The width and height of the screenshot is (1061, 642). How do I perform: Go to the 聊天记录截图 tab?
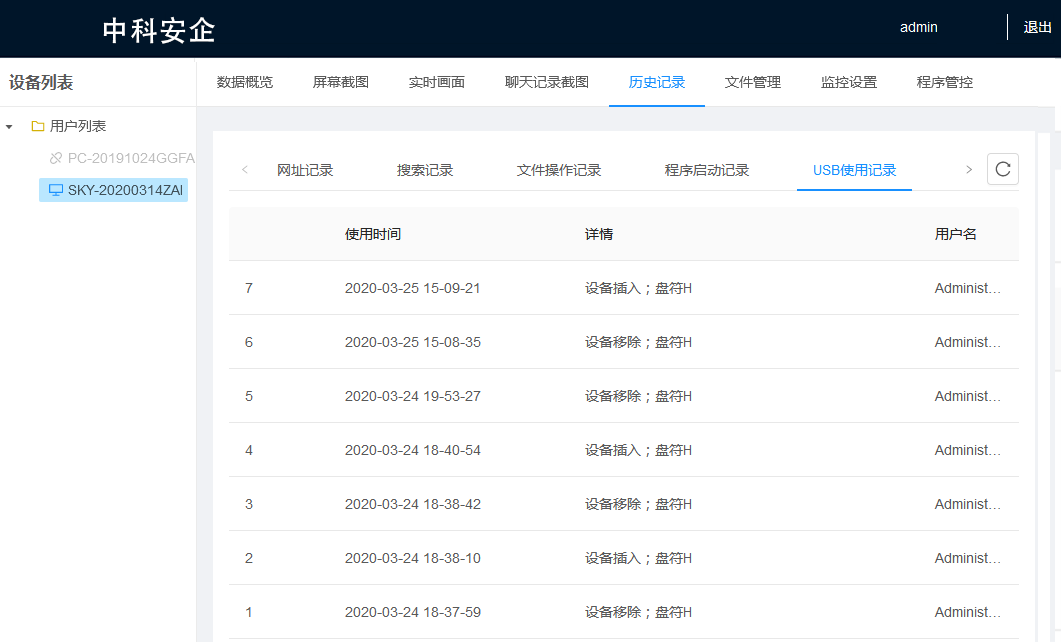(x=547, y=82)
